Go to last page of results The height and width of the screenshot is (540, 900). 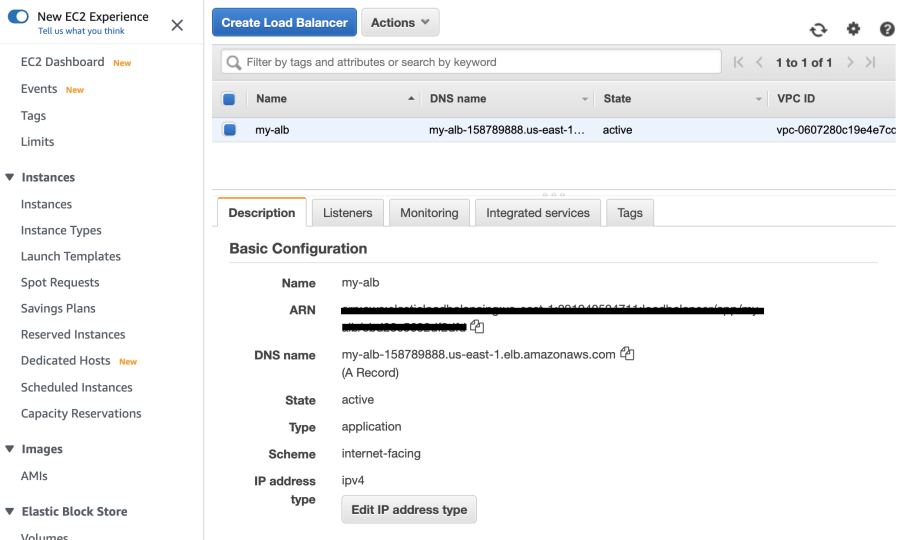click(871, 62)
